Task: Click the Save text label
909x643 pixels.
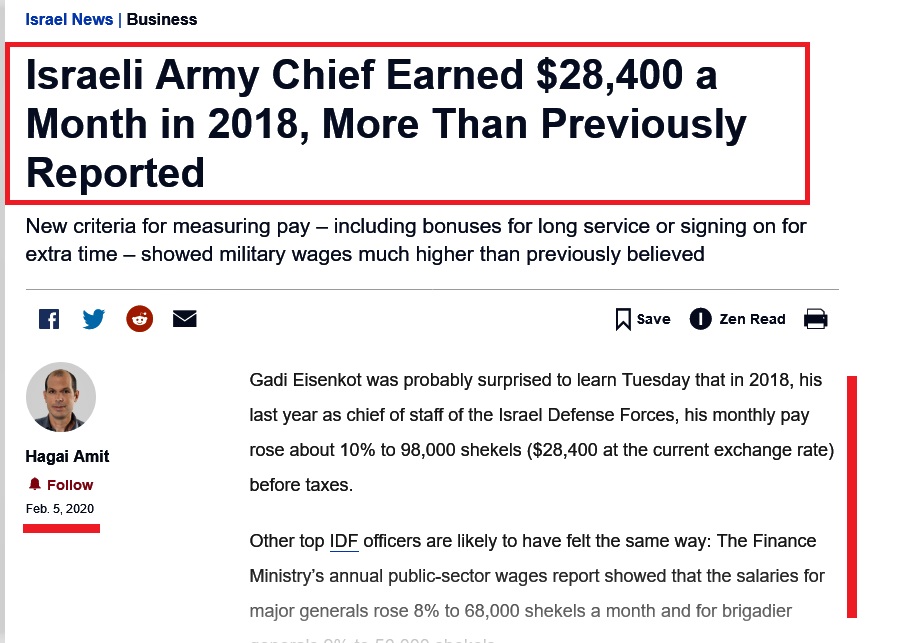Action: pos(653,319)
